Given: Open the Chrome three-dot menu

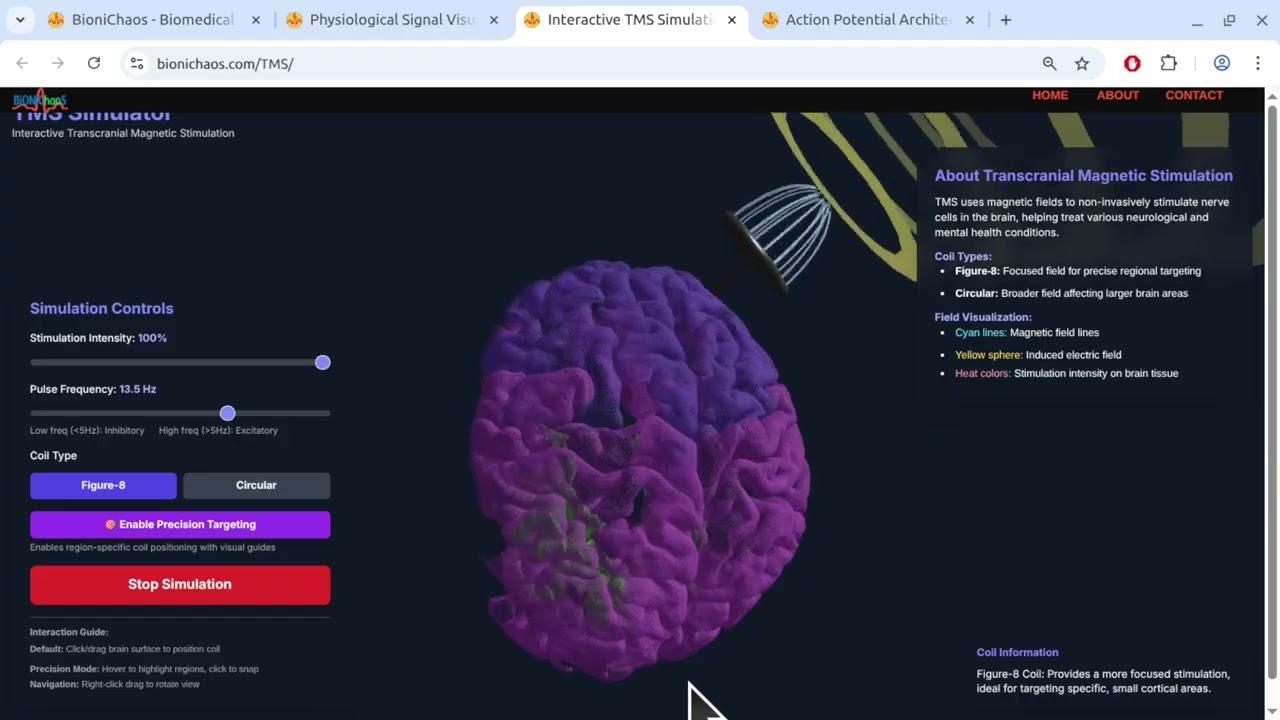Looking at the screenshot, I should click(1258, 63).
